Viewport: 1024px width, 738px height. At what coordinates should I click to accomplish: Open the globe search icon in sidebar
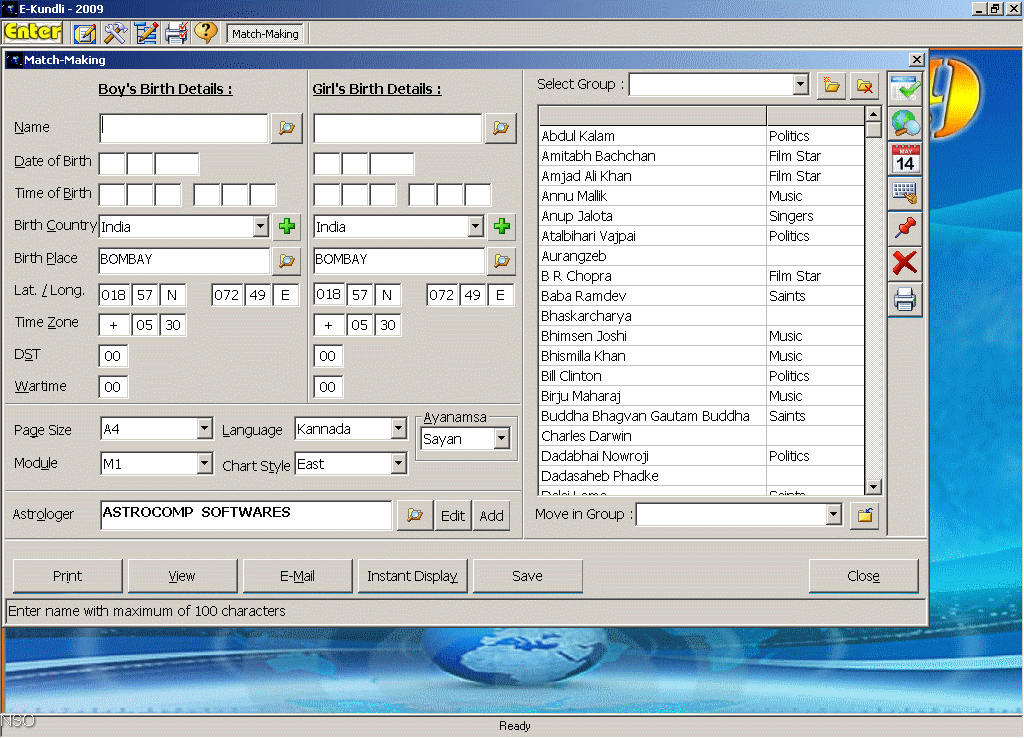[x=905, y=123]
